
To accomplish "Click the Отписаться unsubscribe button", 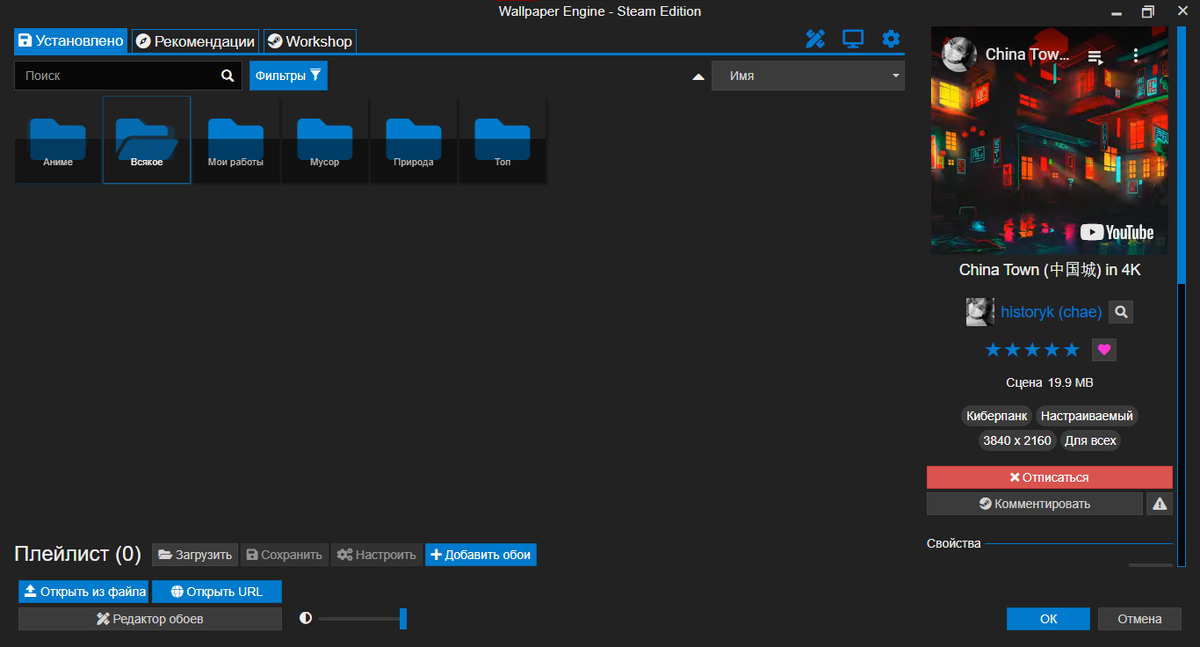I will click(x=1049, y=477).
